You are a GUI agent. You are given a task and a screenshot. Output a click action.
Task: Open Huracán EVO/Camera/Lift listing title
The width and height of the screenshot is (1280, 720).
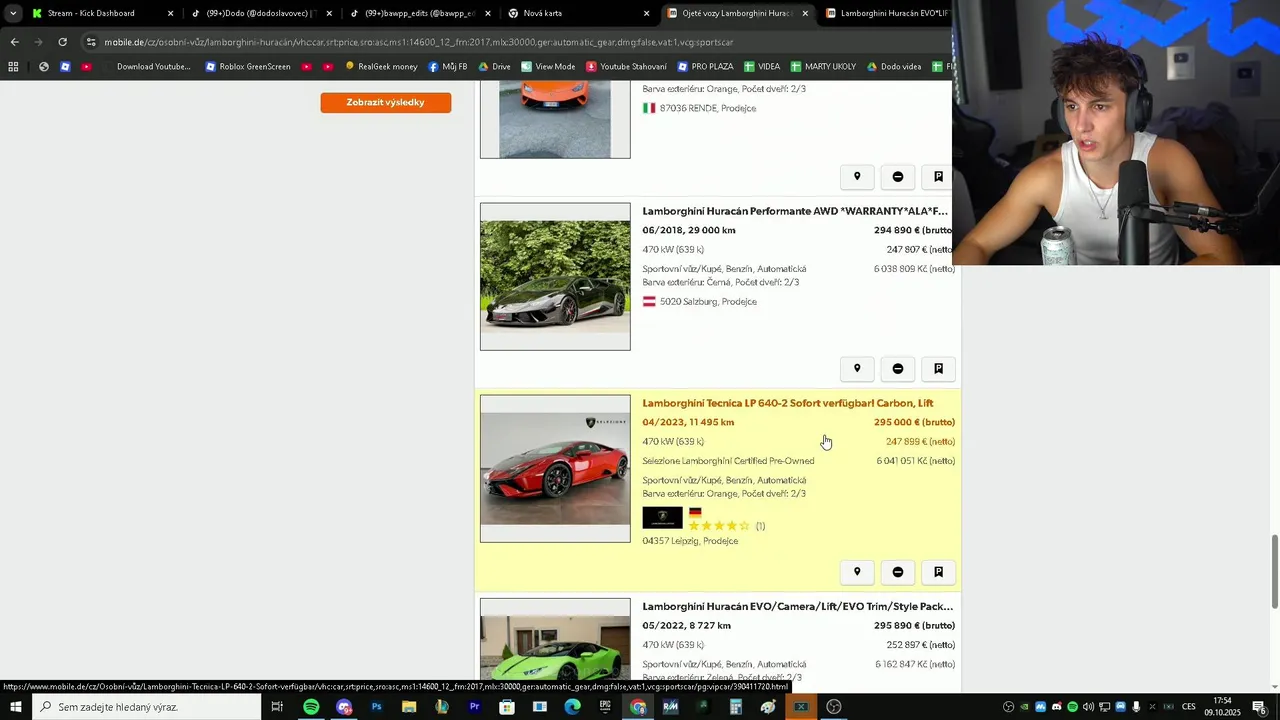tap(798, 606)
